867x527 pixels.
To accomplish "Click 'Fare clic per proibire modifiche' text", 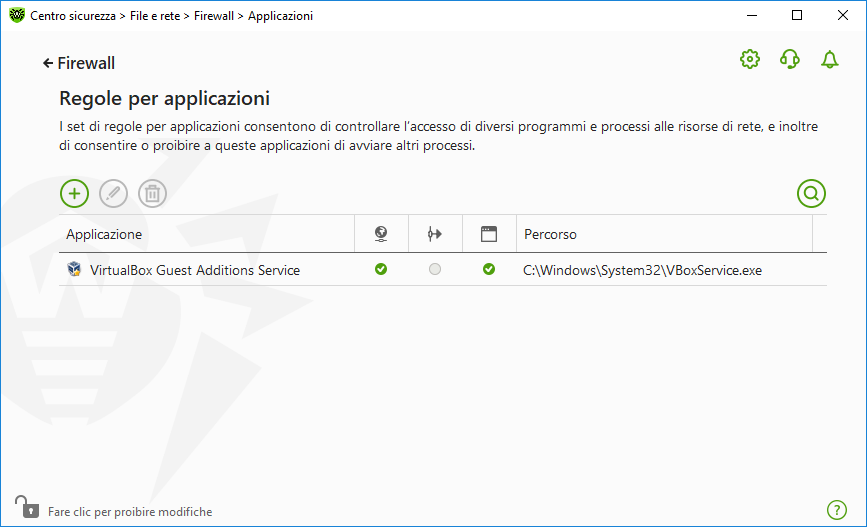I will (x=130, y=511).
